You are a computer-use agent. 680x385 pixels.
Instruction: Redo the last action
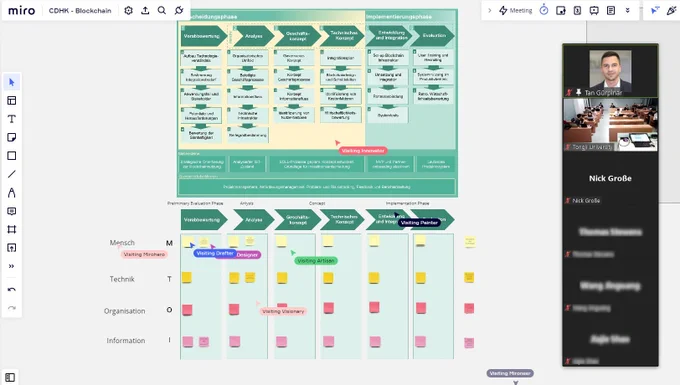(x=12, y=308)
